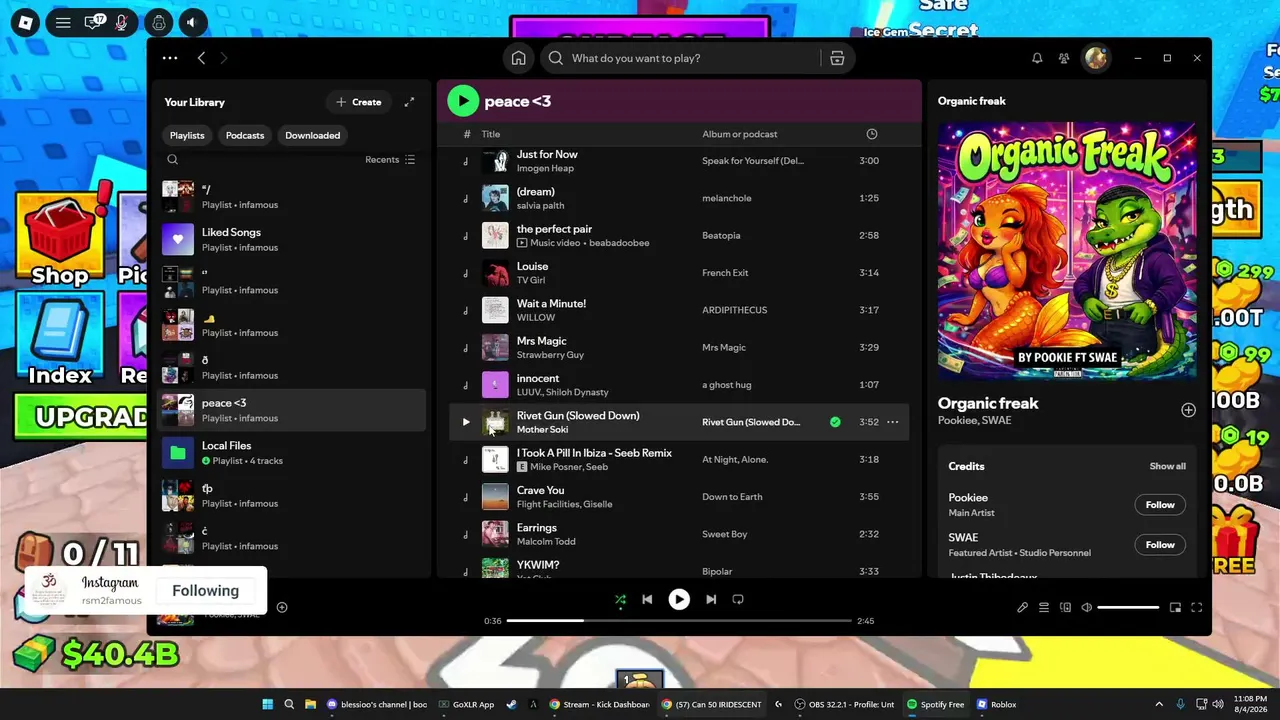Open Roblox hamburger menu
1280x720 pixels.
coord(63,22)
